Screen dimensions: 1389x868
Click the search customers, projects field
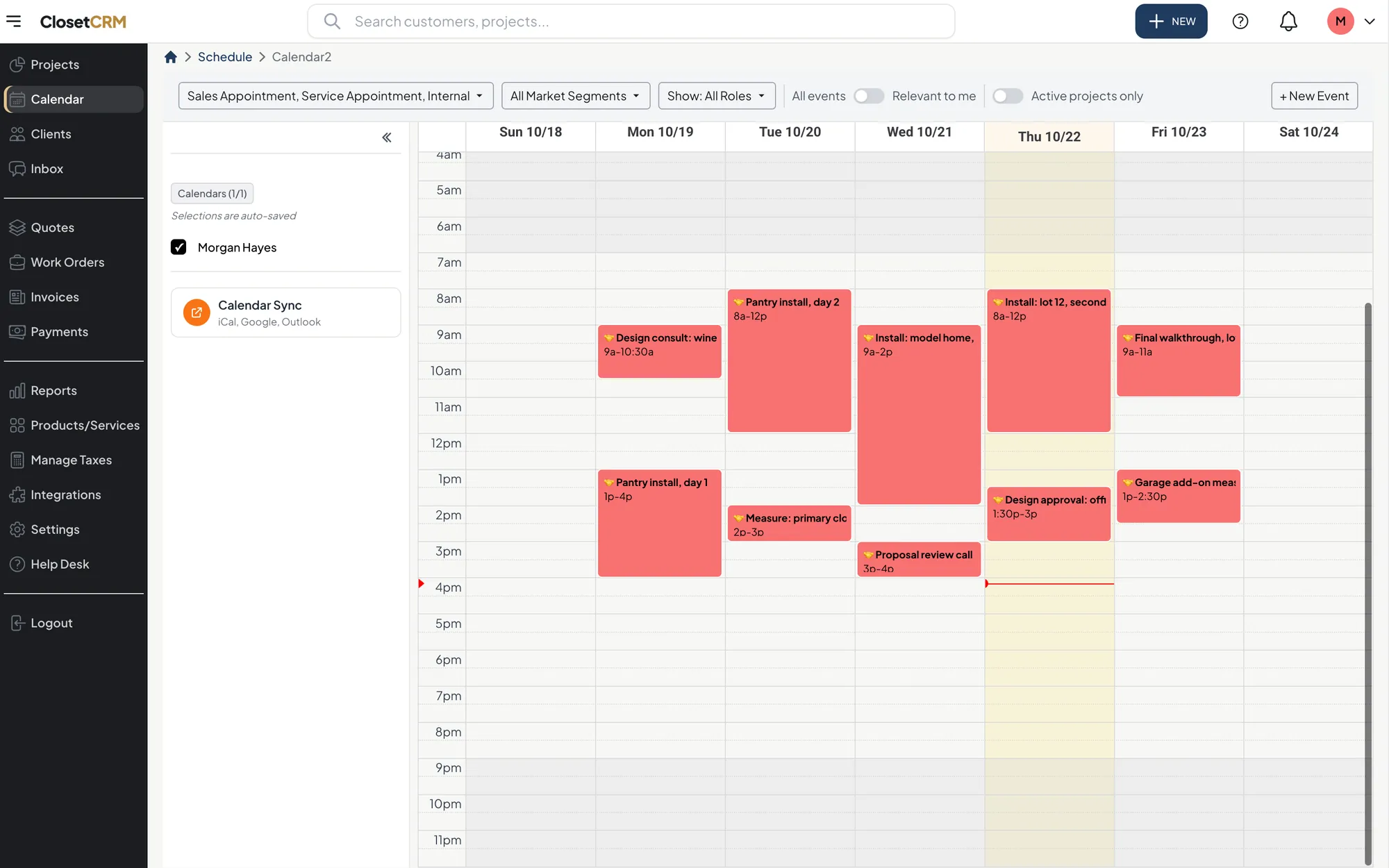631,22
